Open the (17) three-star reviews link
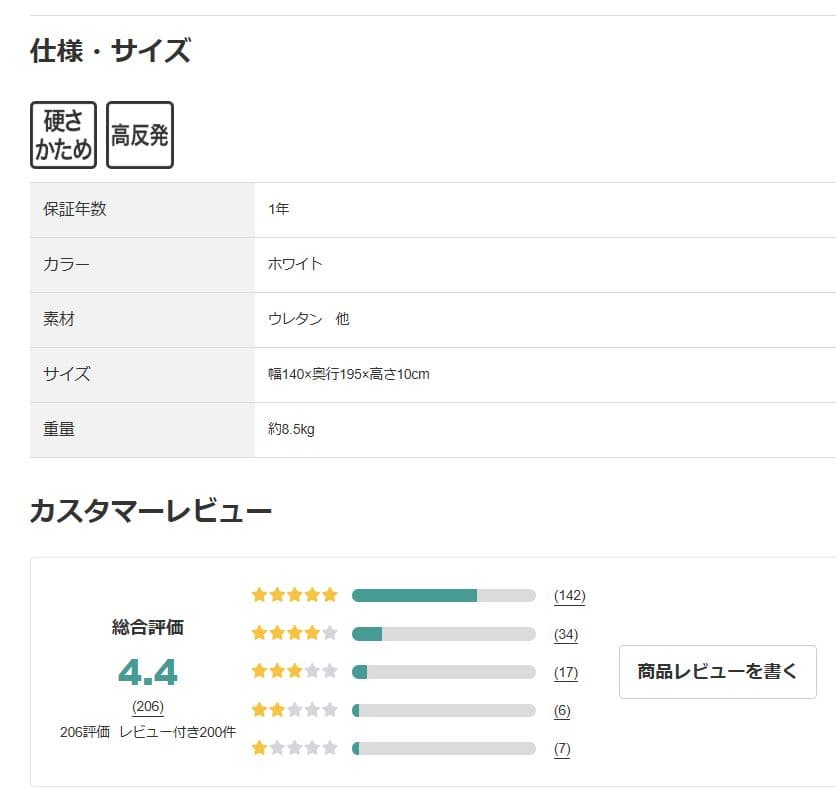This screenshot has height=788, width=836. 566,672
